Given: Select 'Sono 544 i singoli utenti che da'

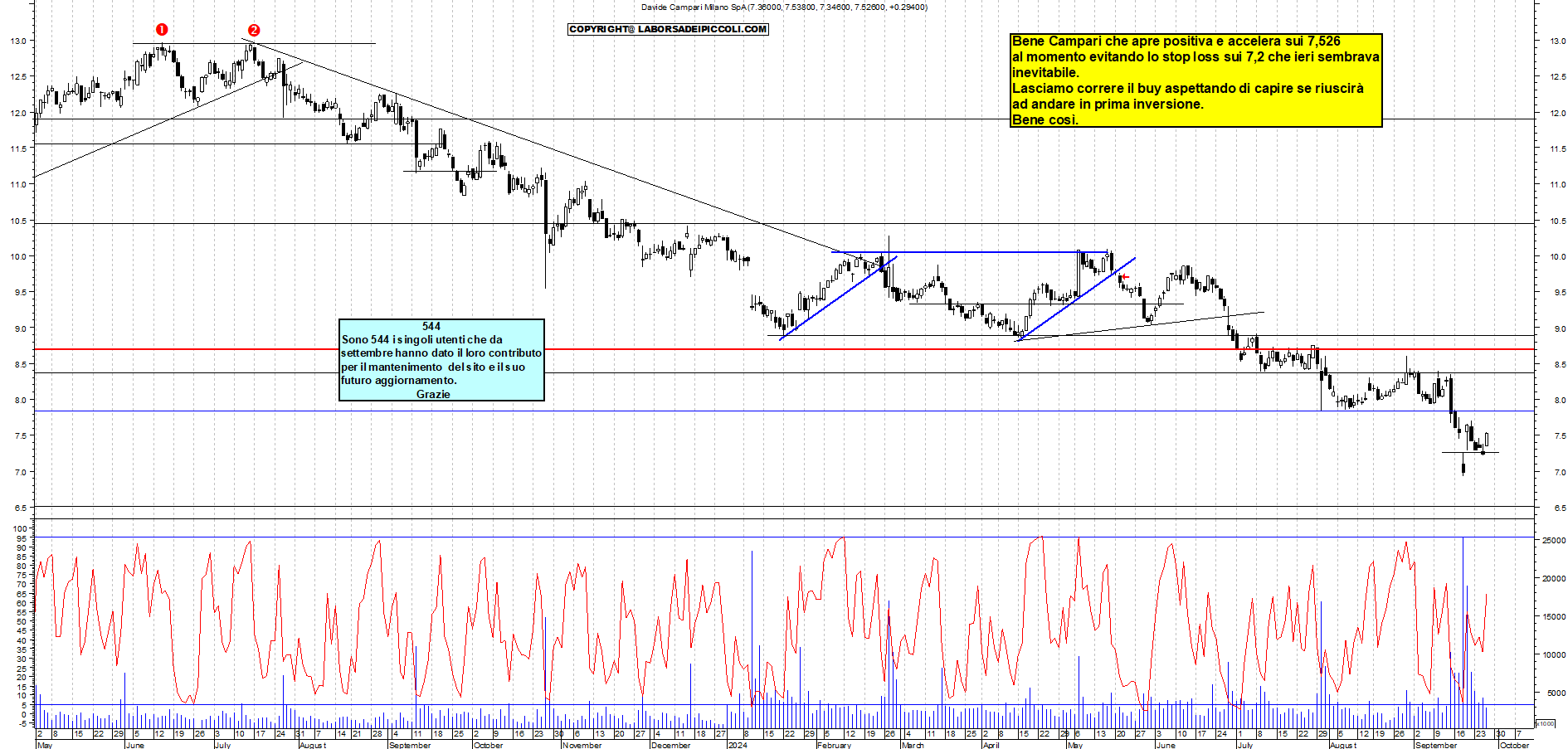Looking at the screenshot, I should 422,339.
